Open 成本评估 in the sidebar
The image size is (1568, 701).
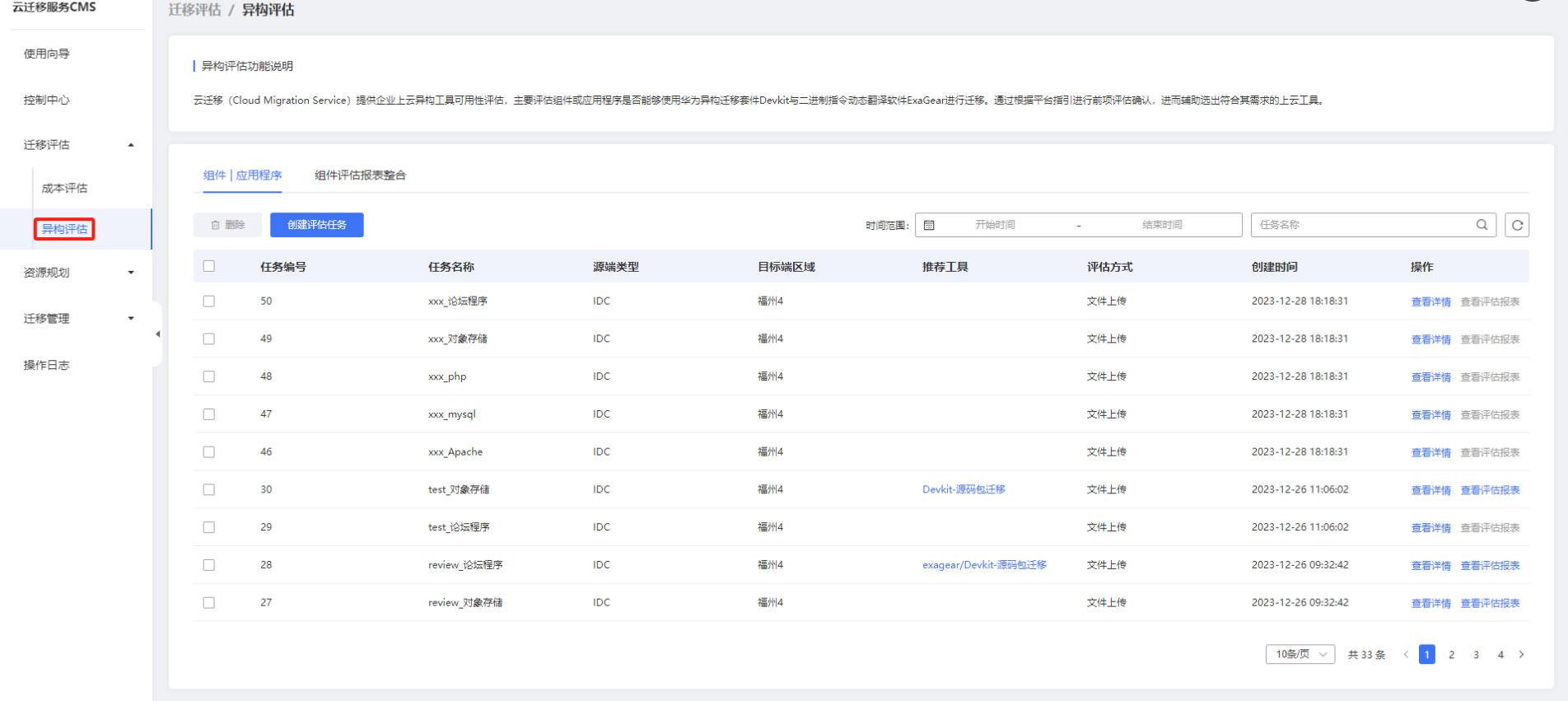point(64,188)
